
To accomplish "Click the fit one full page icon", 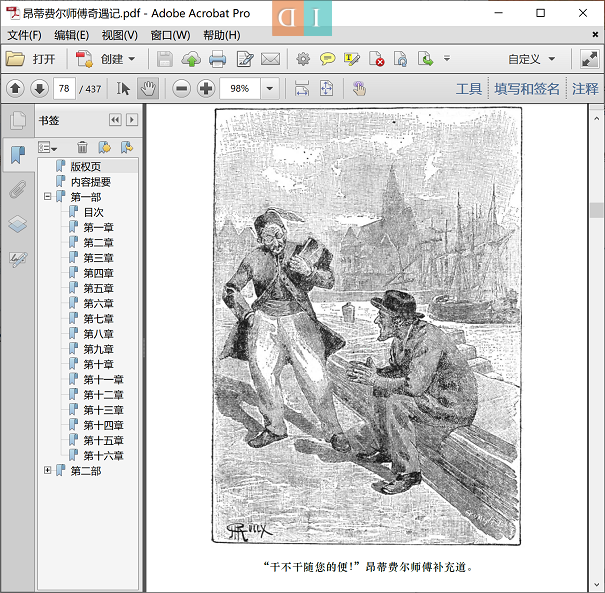I will (x=326, y=89).
